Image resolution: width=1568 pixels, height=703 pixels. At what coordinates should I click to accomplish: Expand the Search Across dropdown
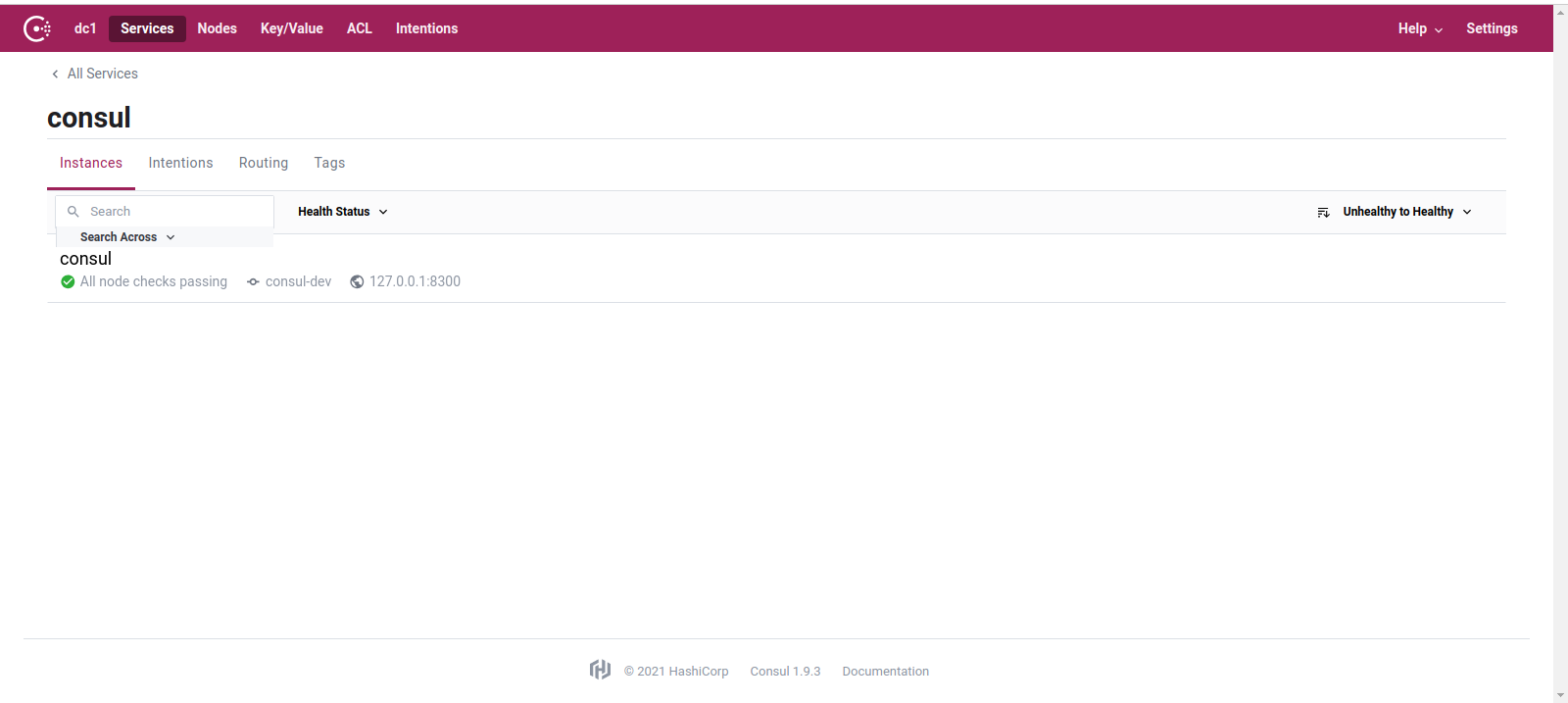tap(127, 237)
